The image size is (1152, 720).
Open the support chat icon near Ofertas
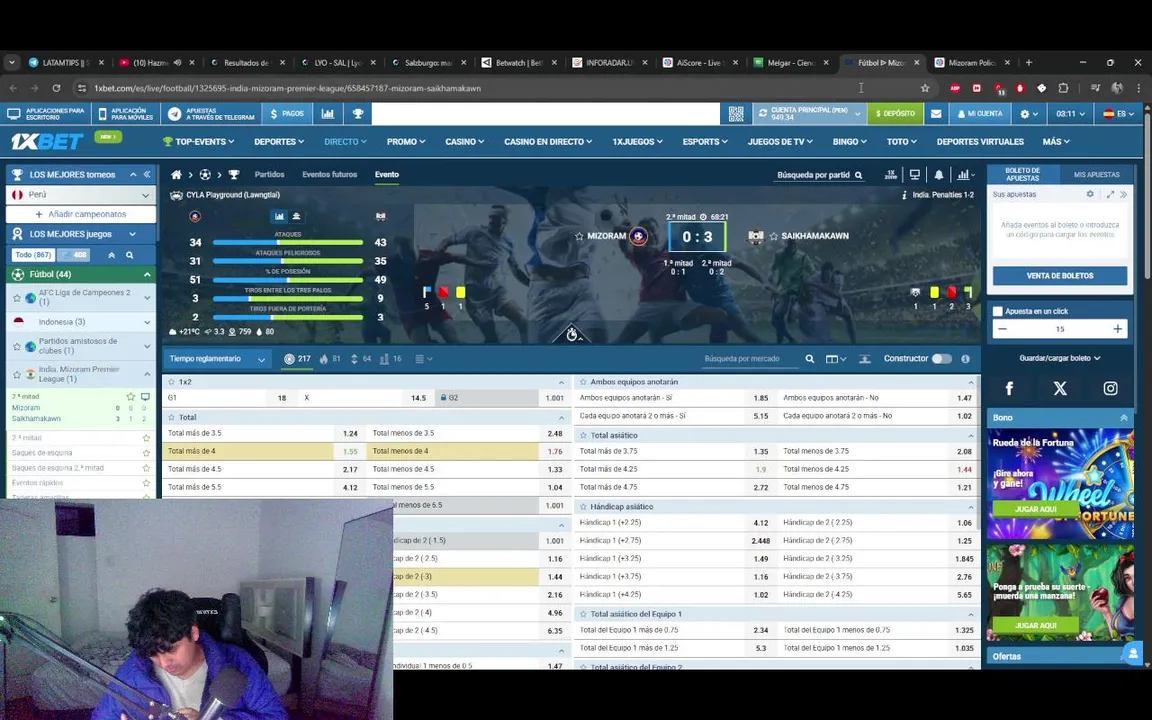point(1134,652)
